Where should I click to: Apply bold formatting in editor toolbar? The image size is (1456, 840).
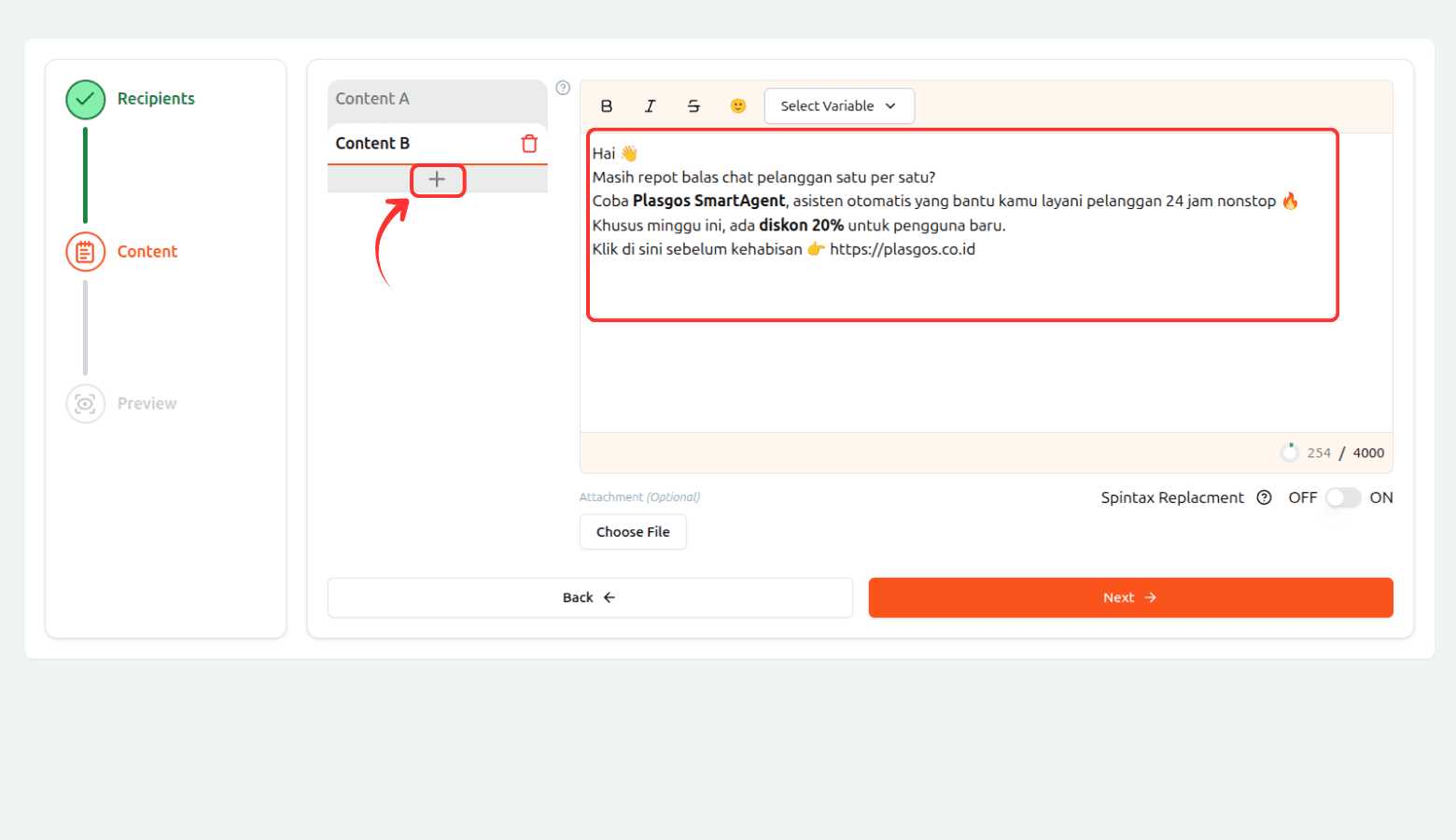point(607,106)
